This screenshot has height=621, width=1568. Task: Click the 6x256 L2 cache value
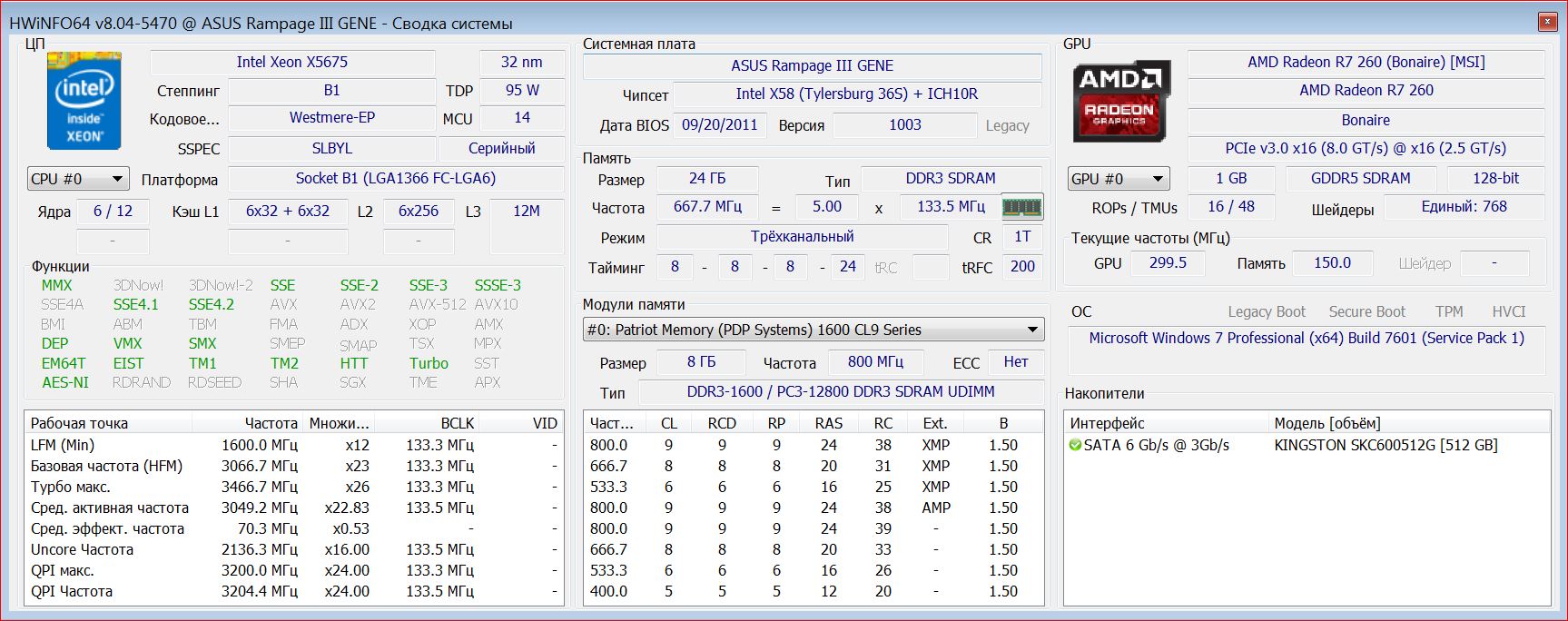419,211
